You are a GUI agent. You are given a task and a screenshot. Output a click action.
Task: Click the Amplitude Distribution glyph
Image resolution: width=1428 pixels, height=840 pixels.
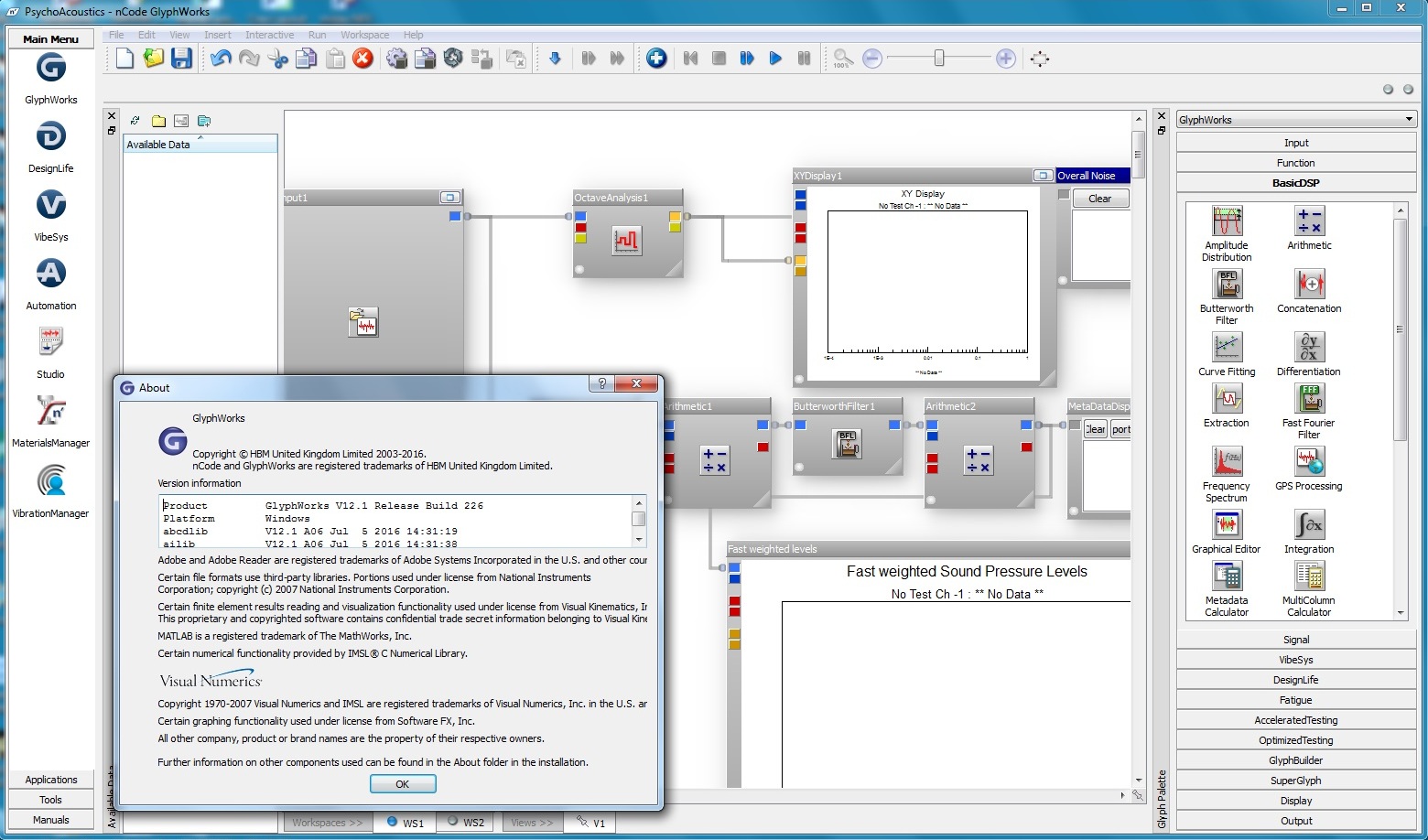(x=1227, y=234)
